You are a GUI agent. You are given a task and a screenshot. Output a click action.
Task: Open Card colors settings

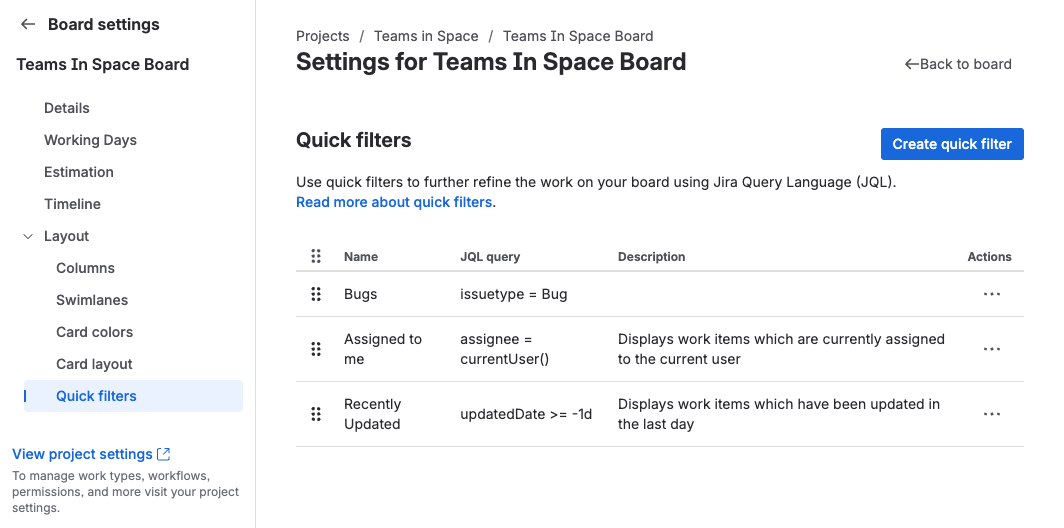coord(94,332)
